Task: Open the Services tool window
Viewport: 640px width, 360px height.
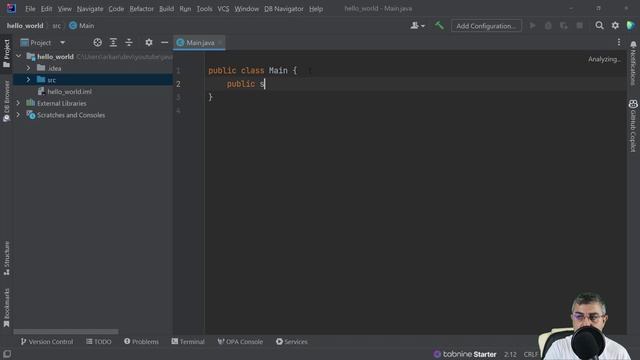Action: tap(291, 342)
